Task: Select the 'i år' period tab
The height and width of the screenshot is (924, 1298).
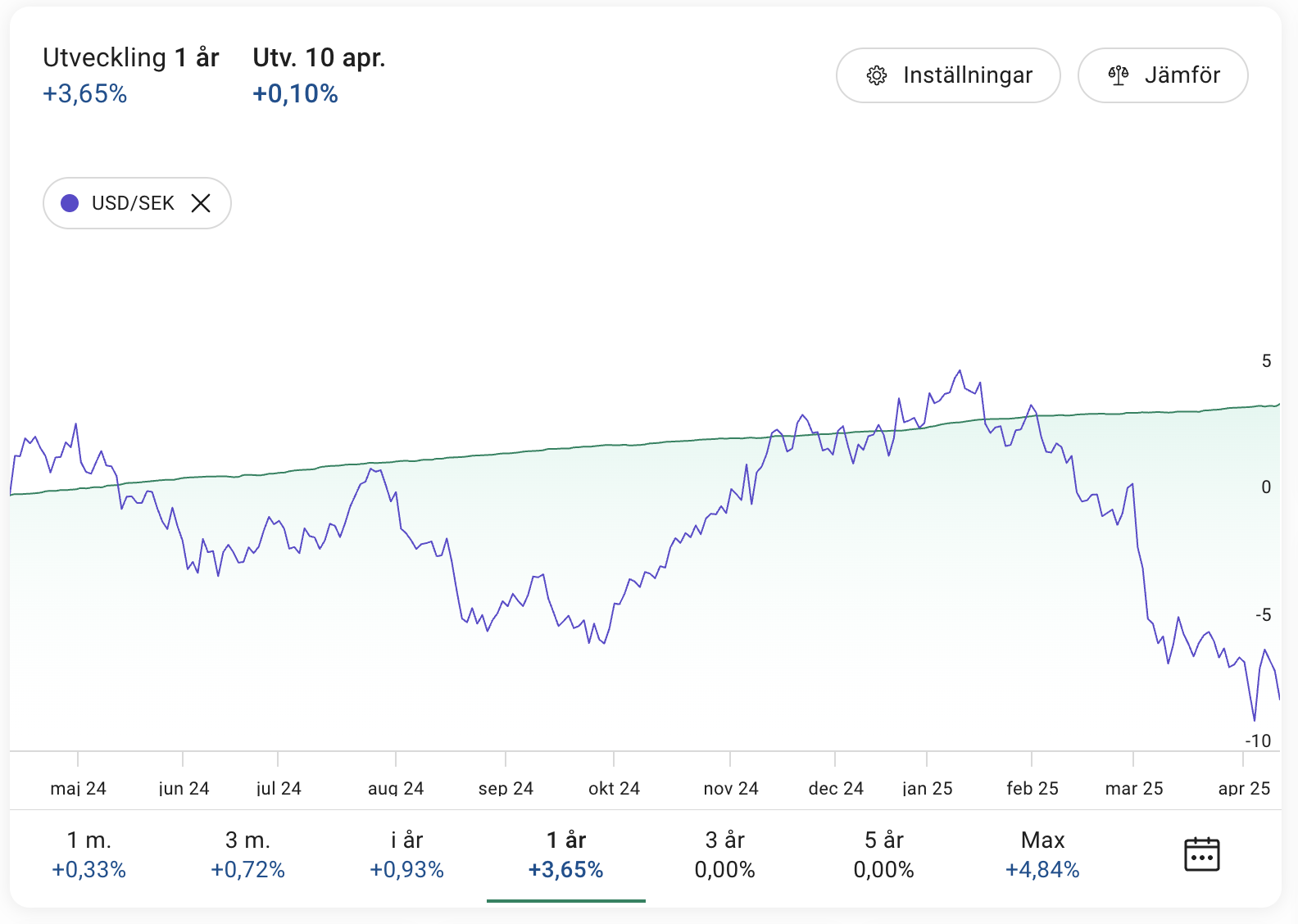Action: tap(406, 854)
